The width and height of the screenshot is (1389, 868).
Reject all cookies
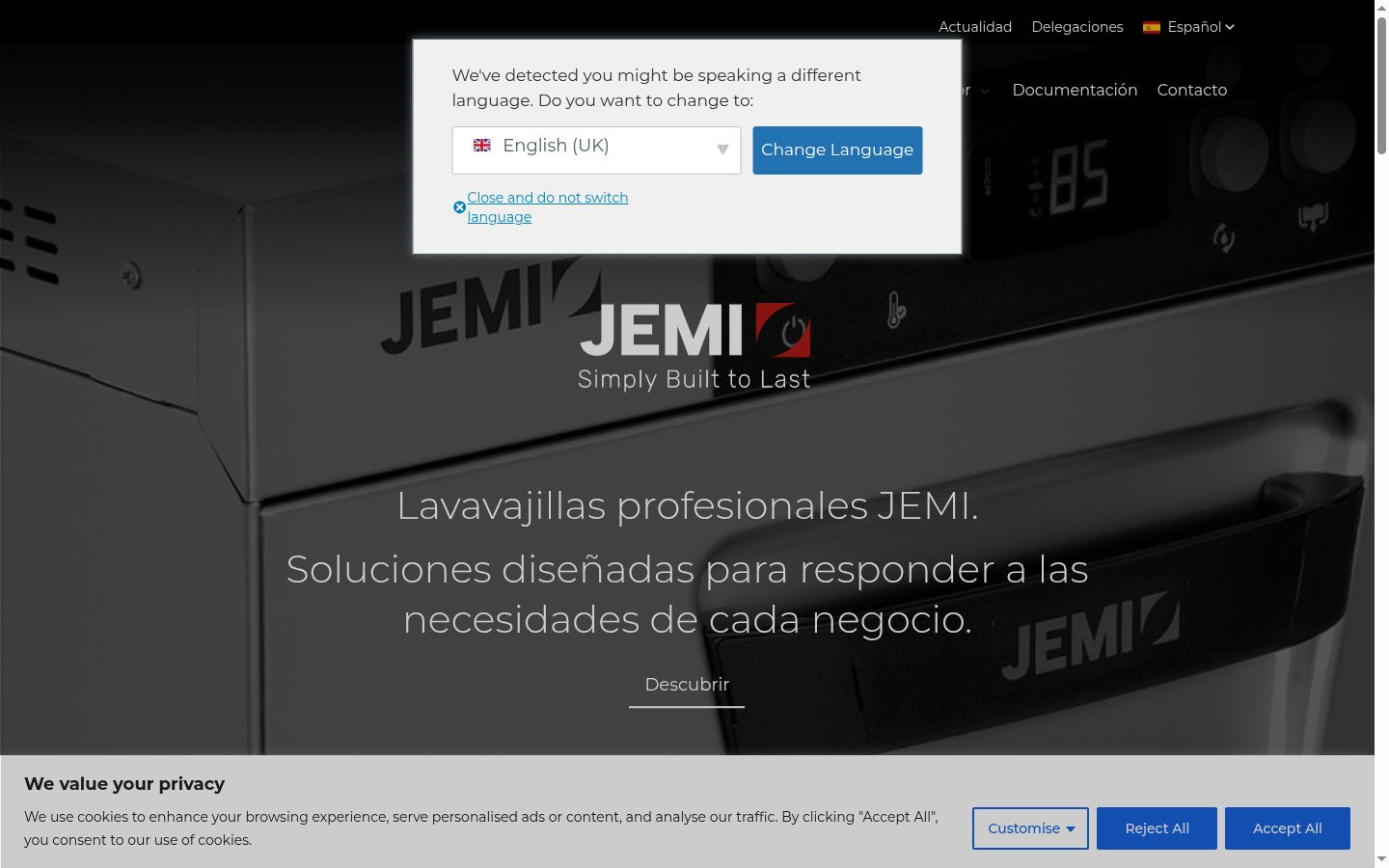point(1157,828)
